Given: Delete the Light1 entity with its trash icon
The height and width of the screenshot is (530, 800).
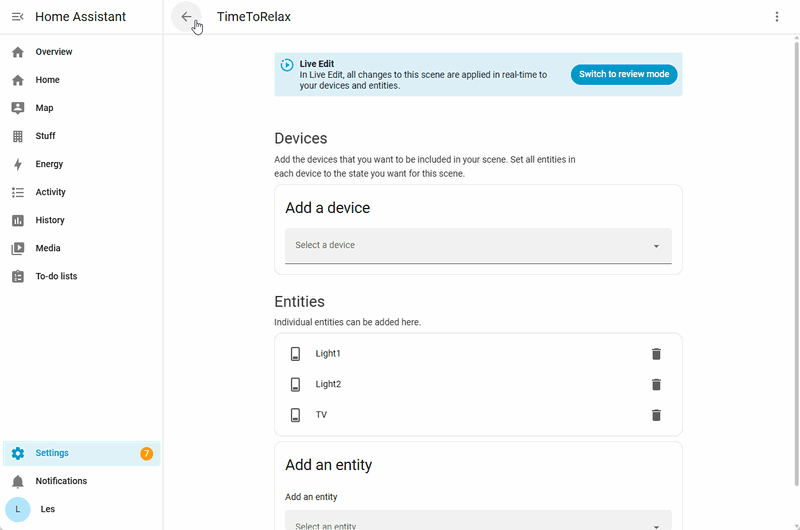Looking at the screenshot, I should pyautogui.click(x=656, y=354).
